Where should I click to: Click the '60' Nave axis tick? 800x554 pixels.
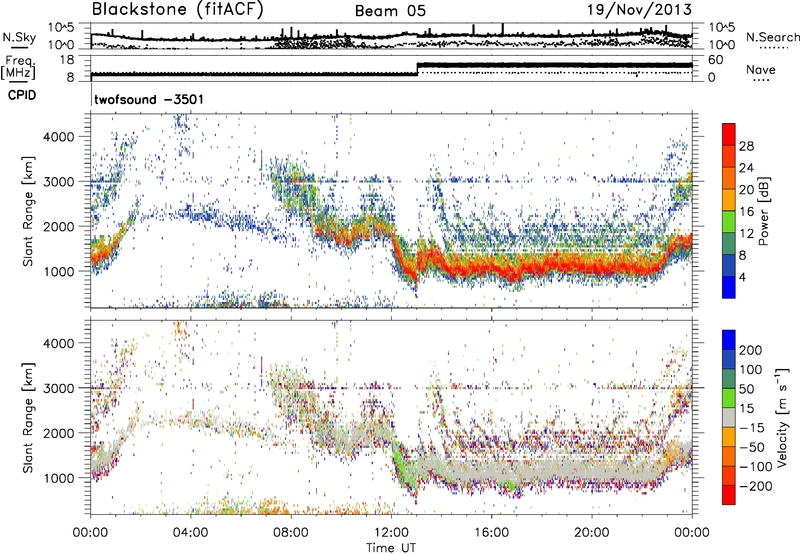pyautogui.click(x=716, y=60)
